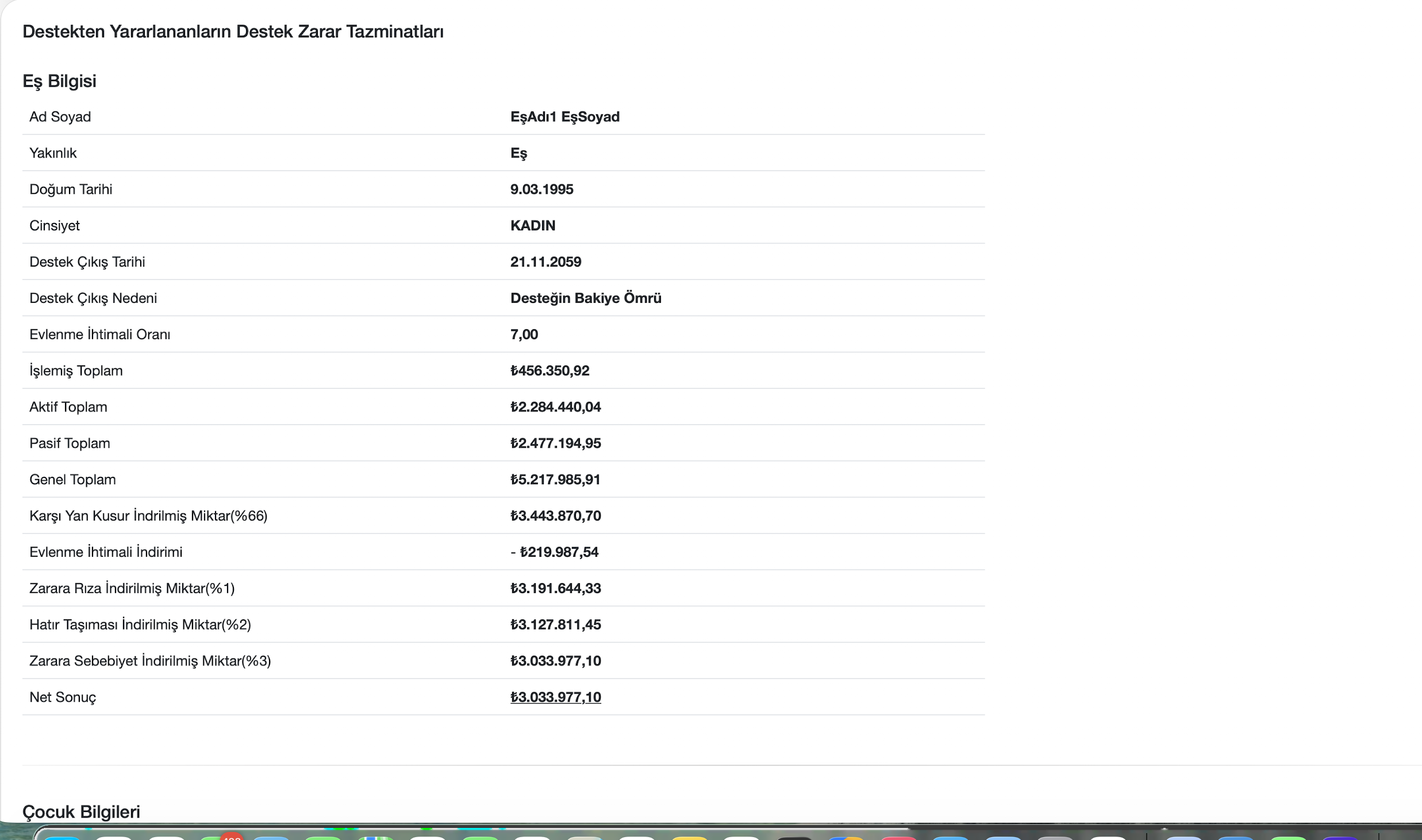Click the Genel Toplam amount ₺5.217.985,91
1422x840 pixels.
pyautogui.click(x=555, y=479)
